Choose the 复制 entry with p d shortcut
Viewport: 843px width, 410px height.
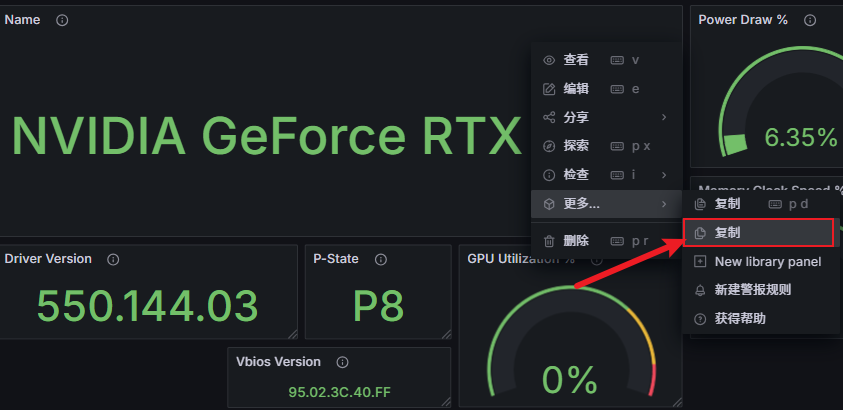coord(761,204)
